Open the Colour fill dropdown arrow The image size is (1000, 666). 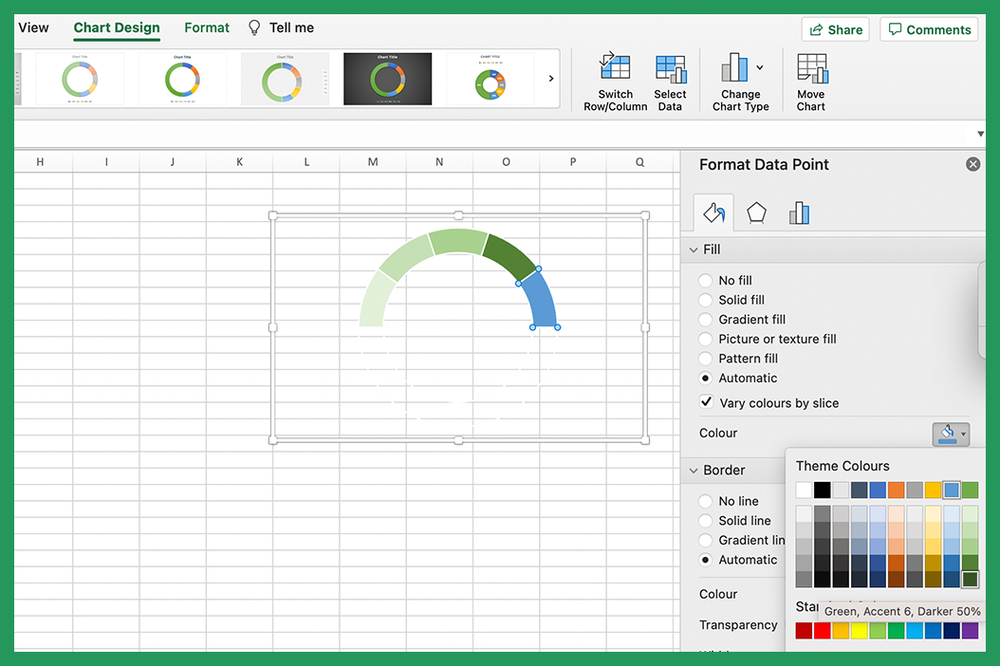click(x=962, y=434)
